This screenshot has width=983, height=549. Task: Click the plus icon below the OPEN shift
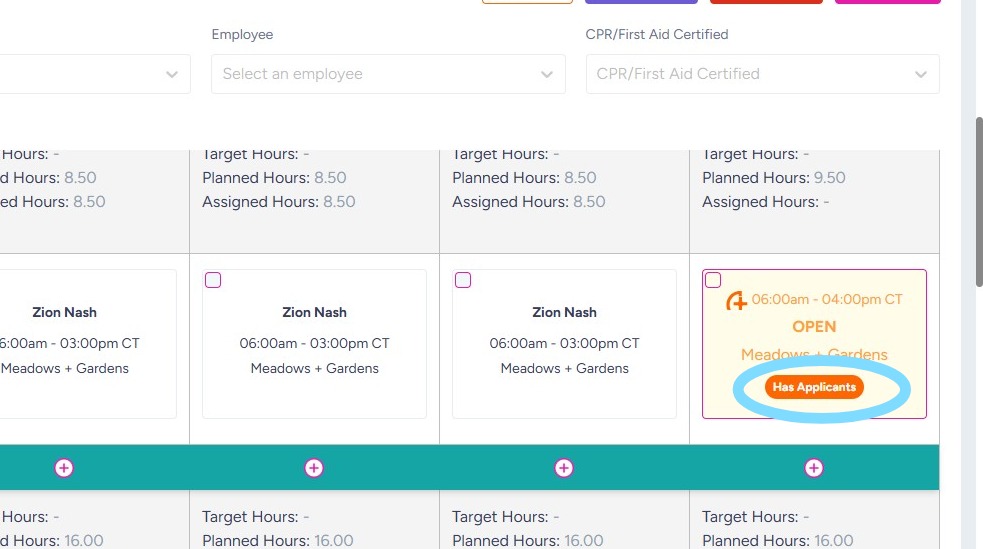tap(814, 468)
